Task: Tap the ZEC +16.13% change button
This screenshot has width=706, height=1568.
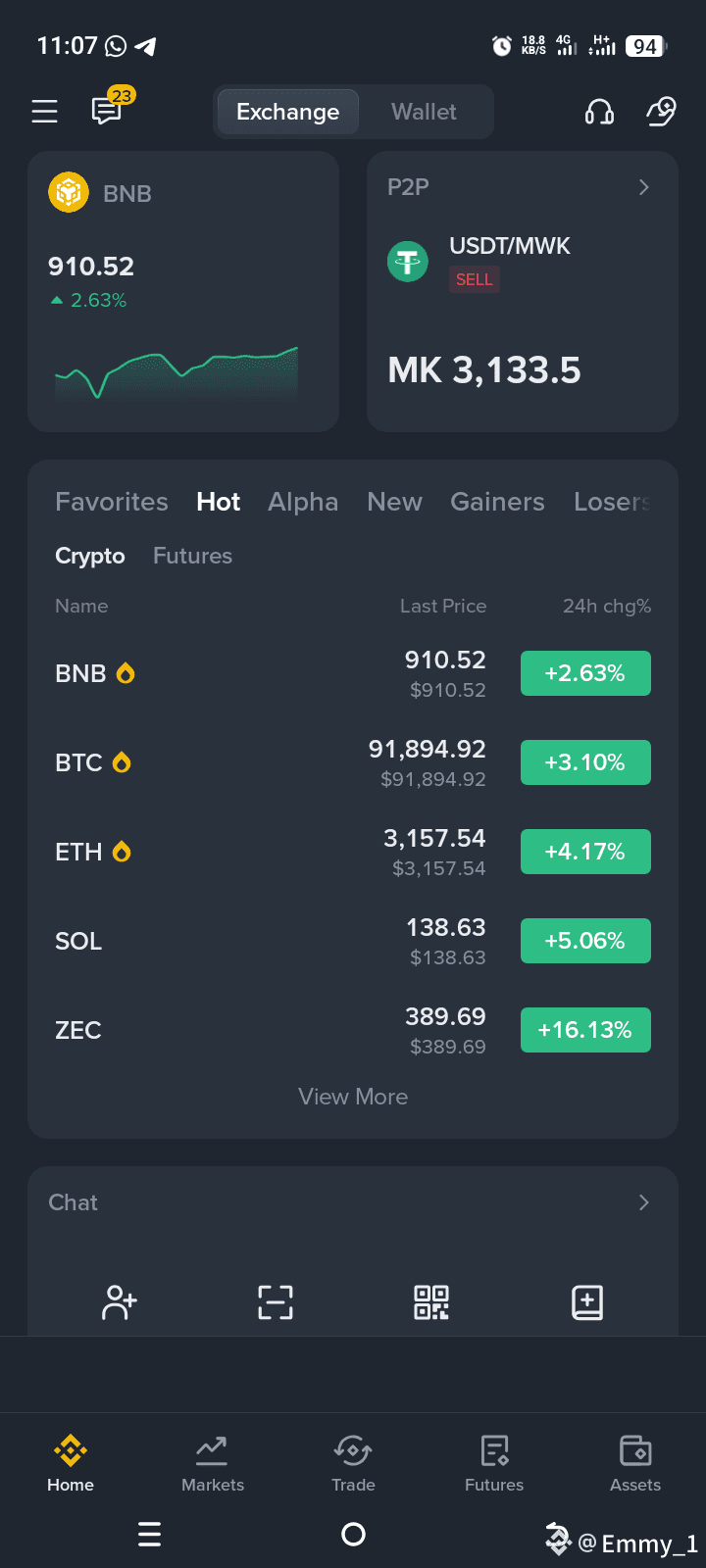Action: pyautogui.click(x=585, y=1030)
